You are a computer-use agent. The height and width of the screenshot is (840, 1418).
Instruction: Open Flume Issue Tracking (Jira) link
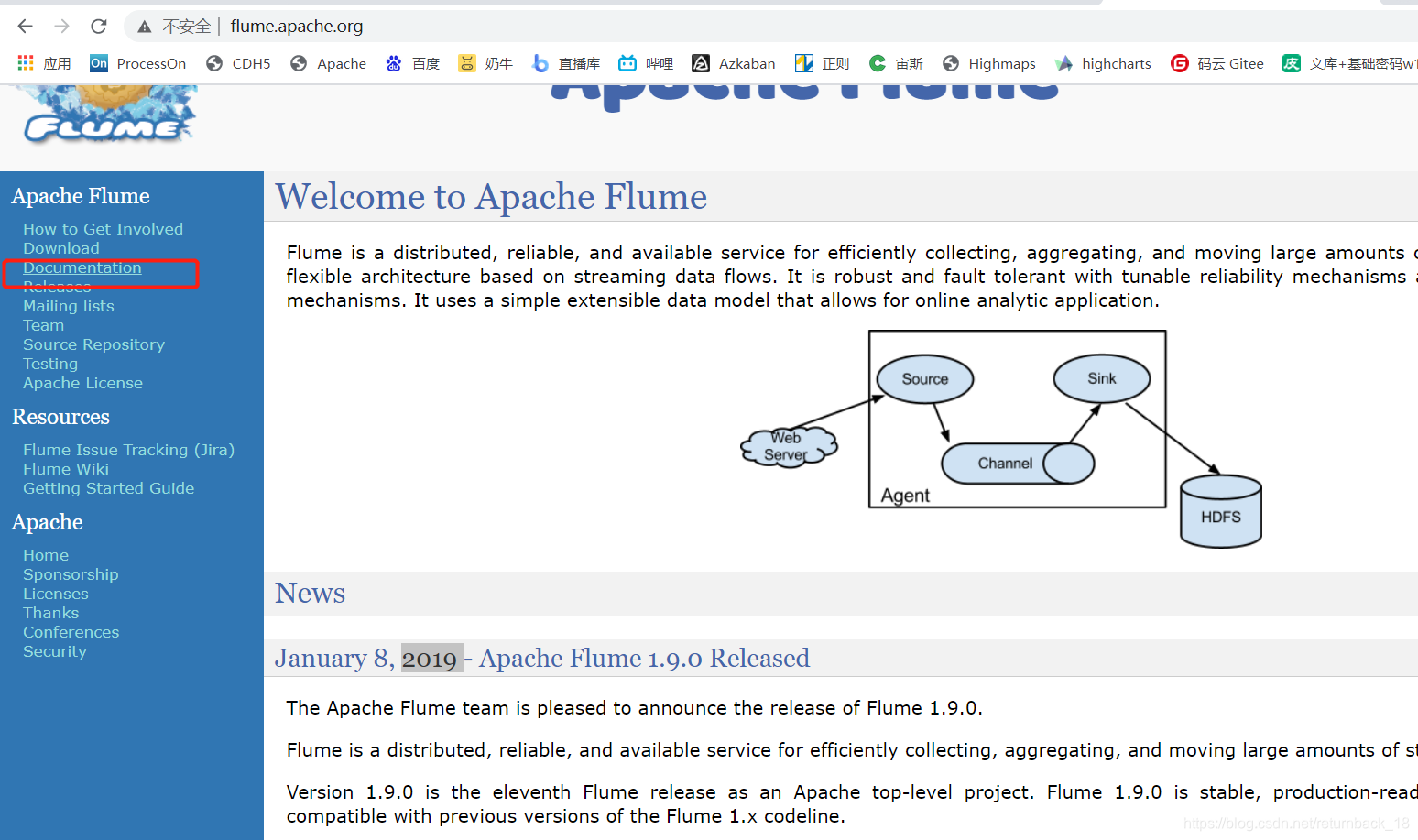(128, 450)
